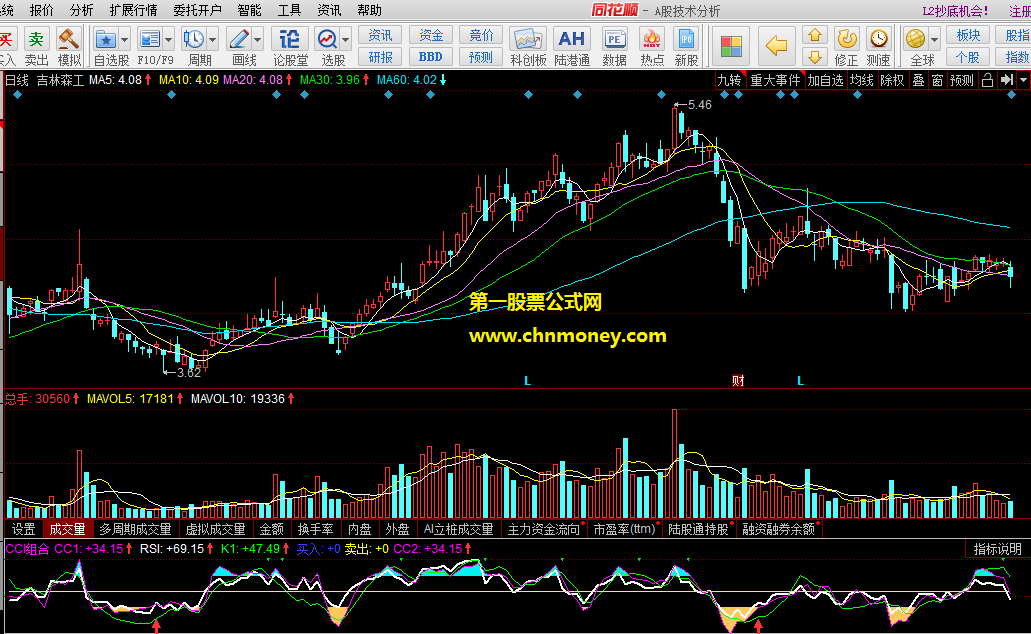Click the 竞价 toolbar button

[x=481, y=36]
